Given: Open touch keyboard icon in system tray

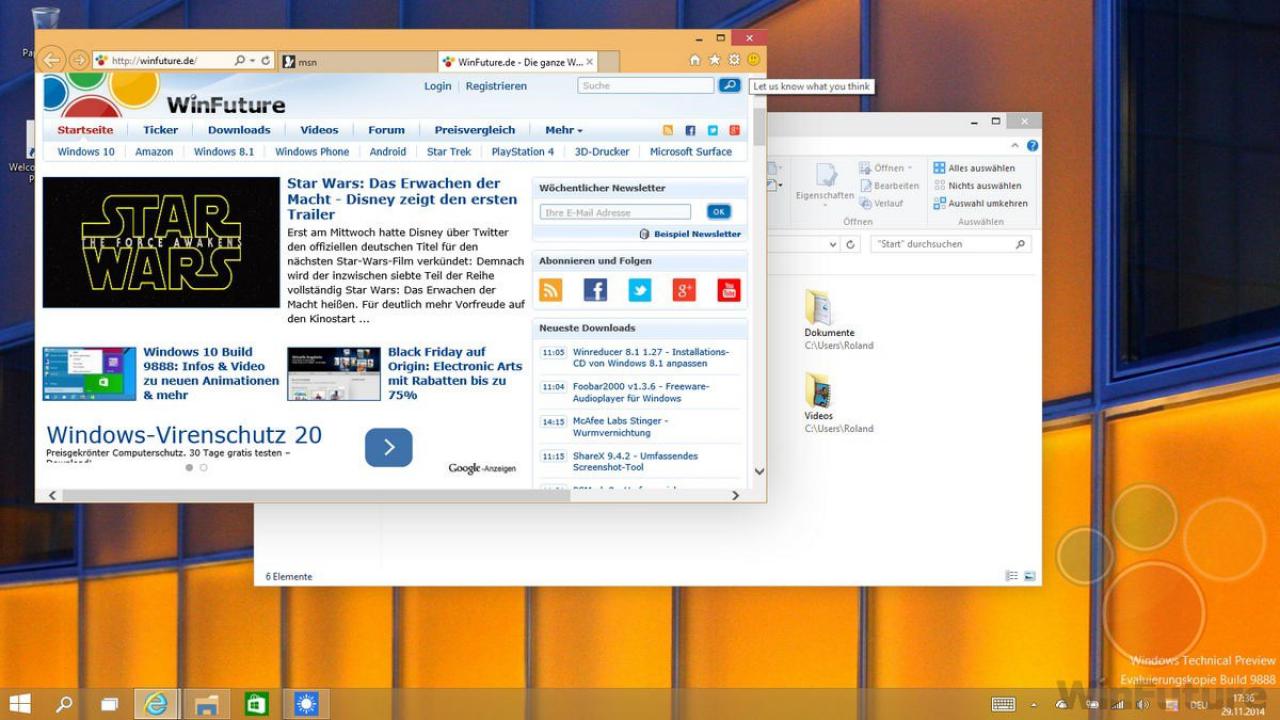Looking at the screenshot, I should (1003, 705).
